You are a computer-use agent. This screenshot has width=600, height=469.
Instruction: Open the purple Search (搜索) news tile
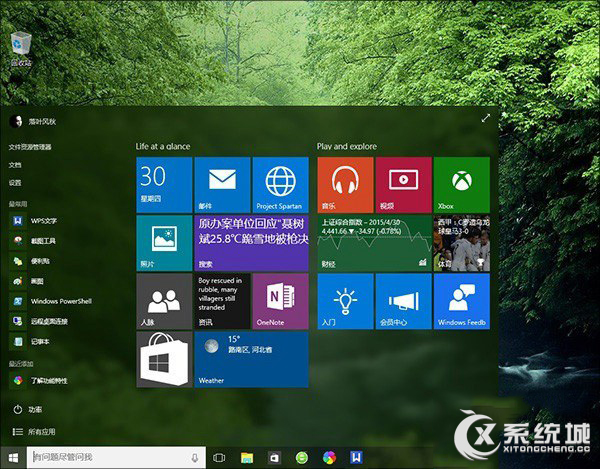[x=251, y=243]
